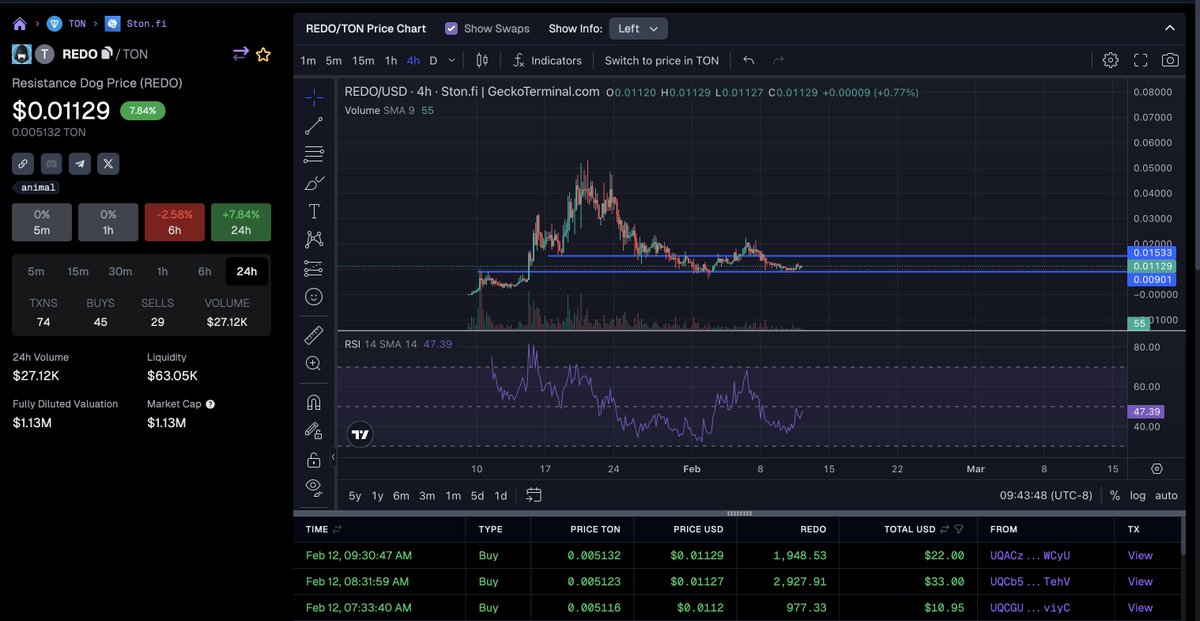Select the text annotation tool
Viewport: 1200px width, 621px height.
314,211
